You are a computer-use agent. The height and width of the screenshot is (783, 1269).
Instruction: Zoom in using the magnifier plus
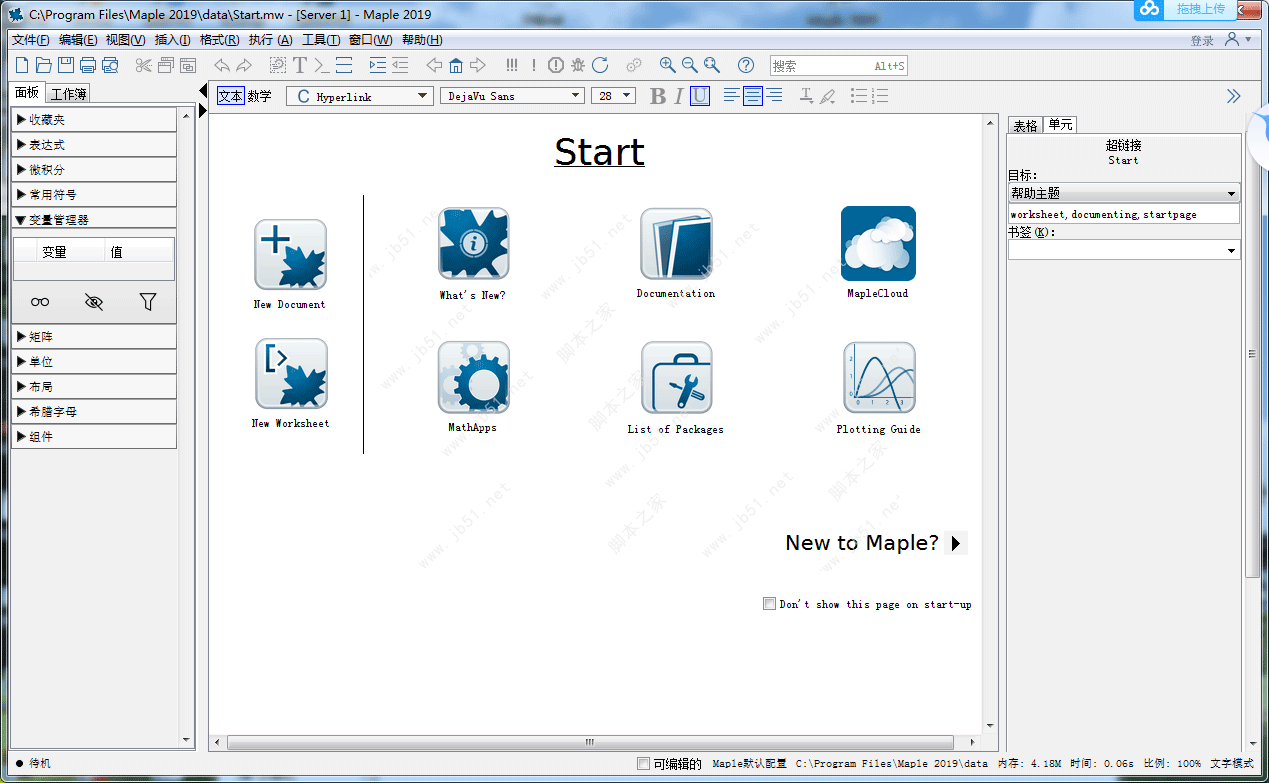point(667,66)
